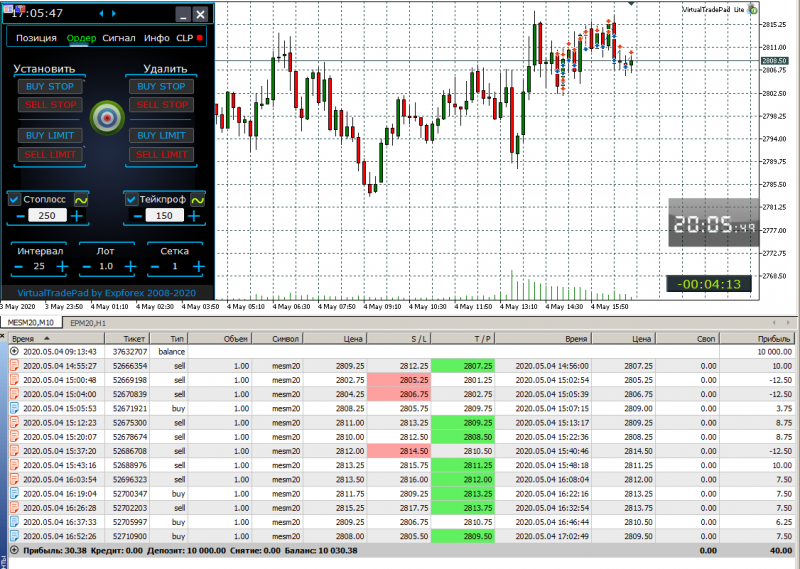Delete BUY LIMIT orders under Удалить
This screenshot has height=569, width=800.
click(161, 136)
